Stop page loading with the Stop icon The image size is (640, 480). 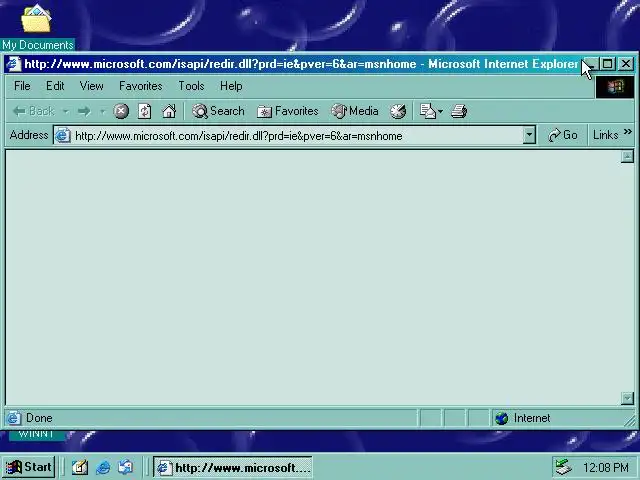tap(121, 111)
